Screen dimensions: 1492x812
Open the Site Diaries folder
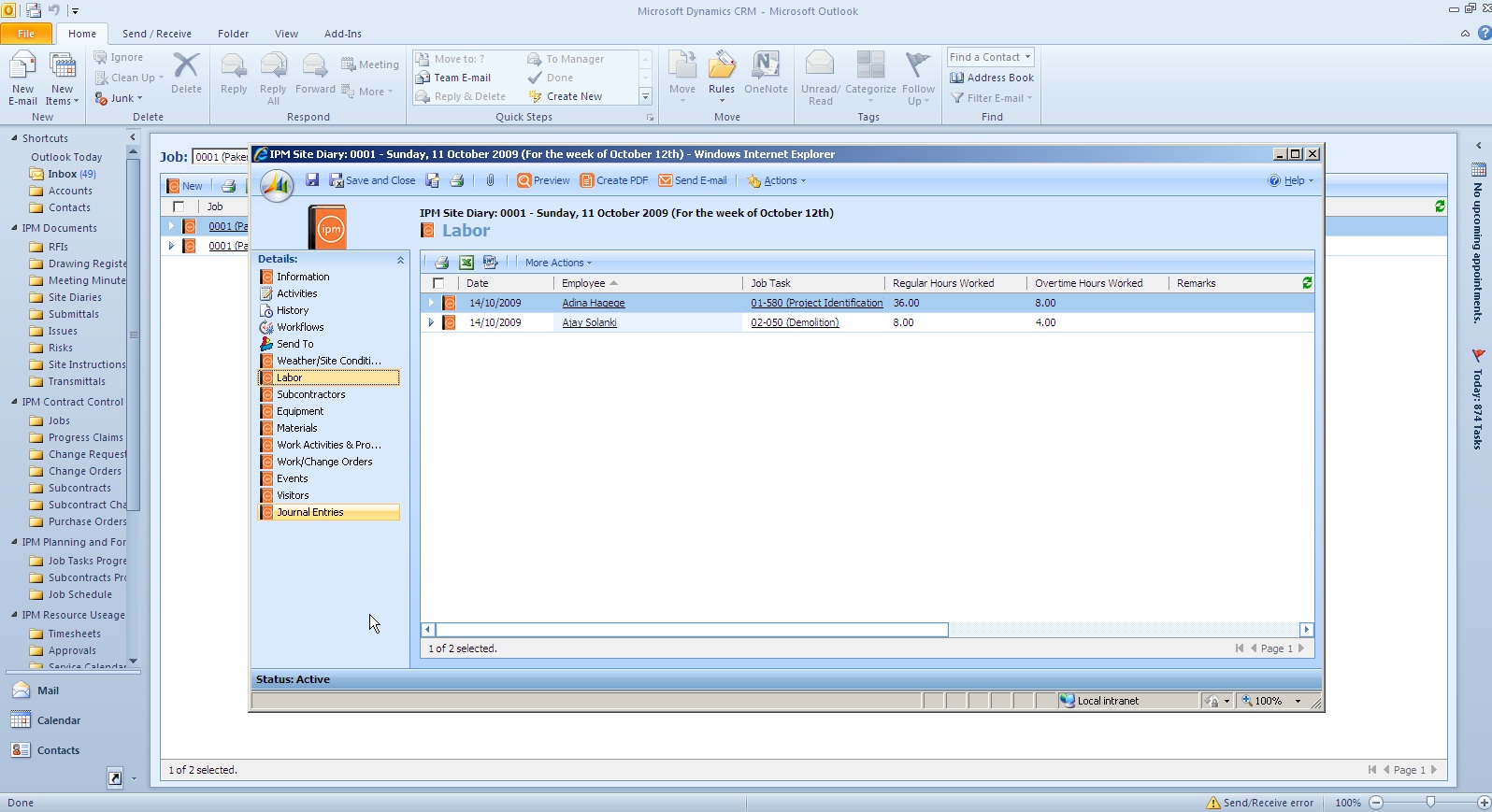(75, 297)
